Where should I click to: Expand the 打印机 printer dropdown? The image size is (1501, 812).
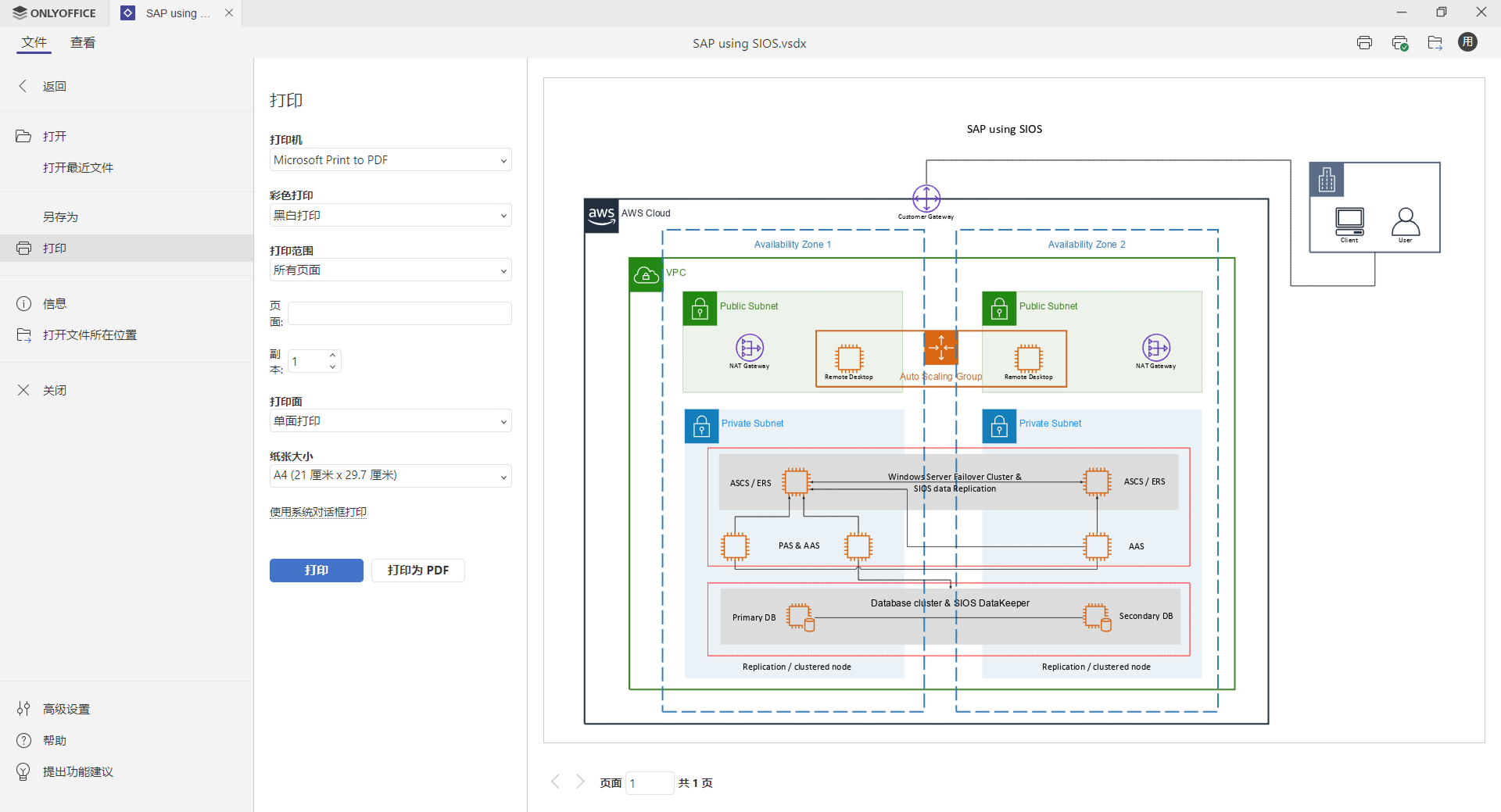[390, 160]
